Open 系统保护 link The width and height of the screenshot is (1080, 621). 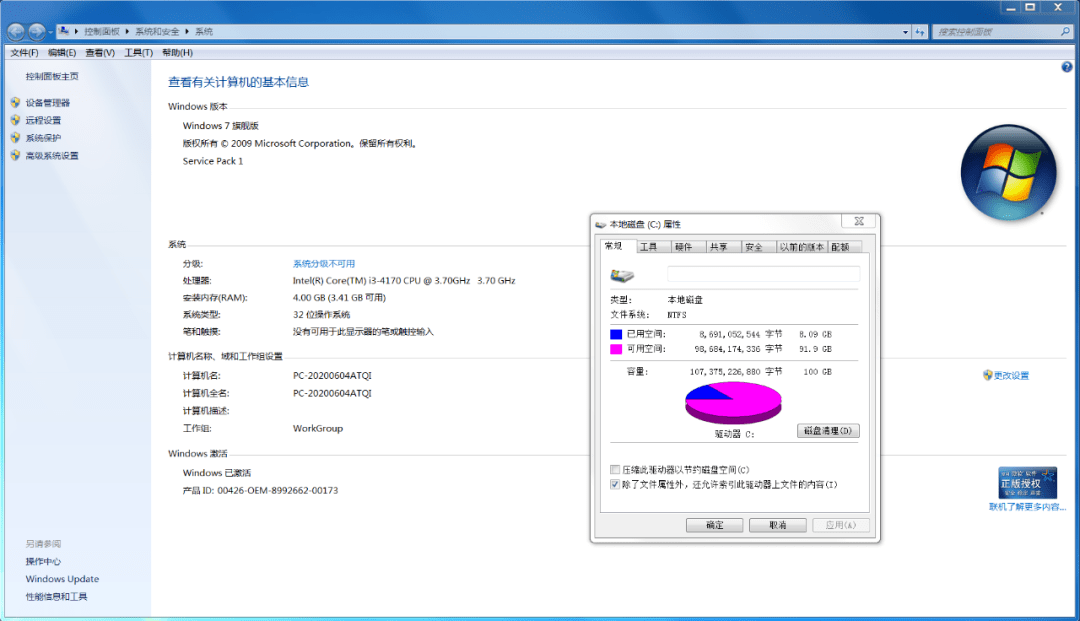pos(43,138)
